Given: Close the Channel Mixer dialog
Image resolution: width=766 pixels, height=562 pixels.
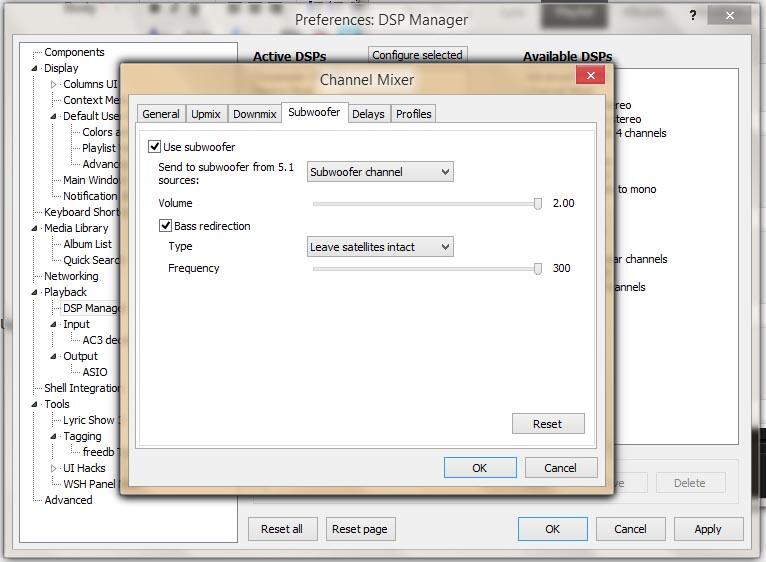Looking at the screenshot, I should click(x=590, y=76).
